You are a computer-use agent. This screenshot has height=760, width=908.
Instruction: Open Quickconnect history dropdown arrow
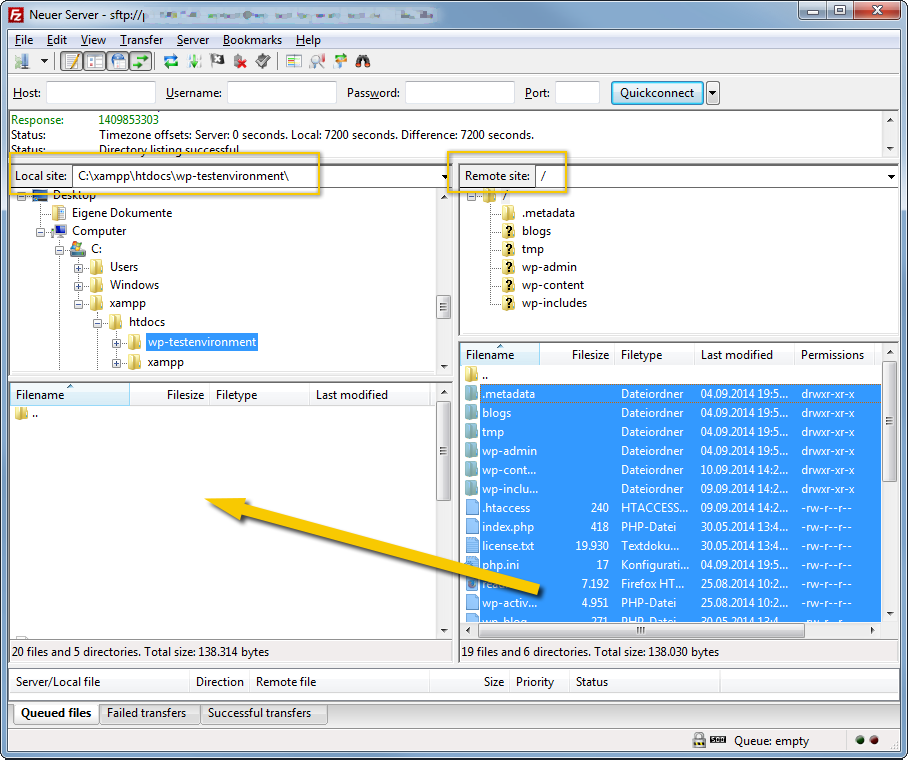tap(713, 93)
